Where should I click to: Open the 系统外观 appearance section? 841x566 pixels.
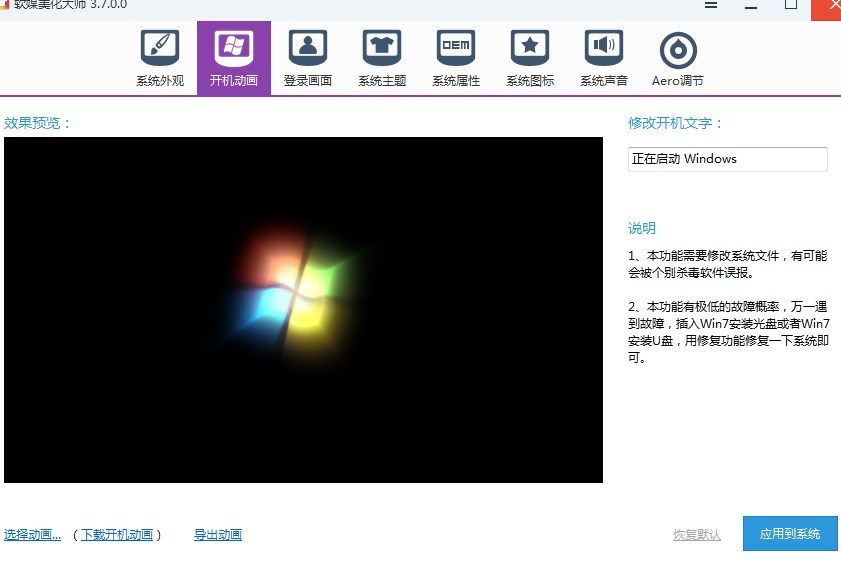pos(160,58)
